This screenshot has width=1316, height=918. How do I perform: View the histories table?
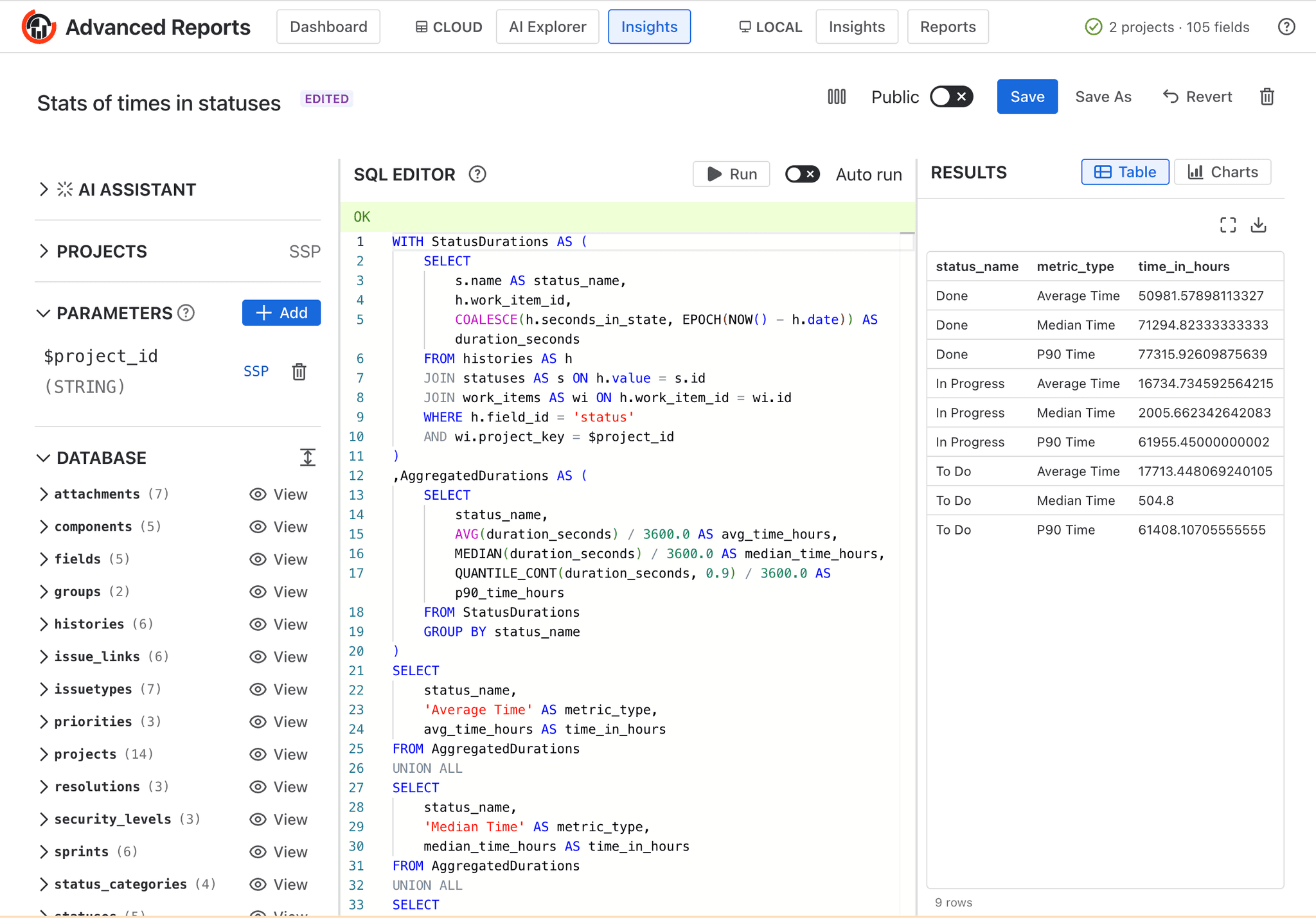[278, 624]
